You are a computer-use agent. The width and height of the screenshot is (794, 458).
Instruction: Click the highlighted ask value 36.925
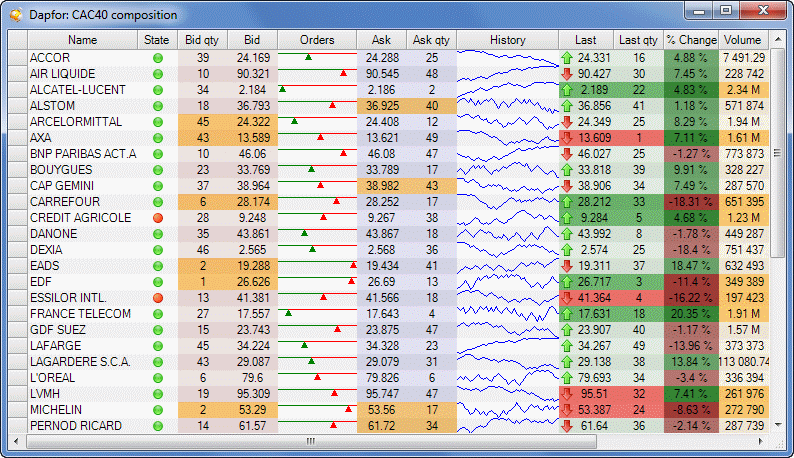(x=382, y=106)
